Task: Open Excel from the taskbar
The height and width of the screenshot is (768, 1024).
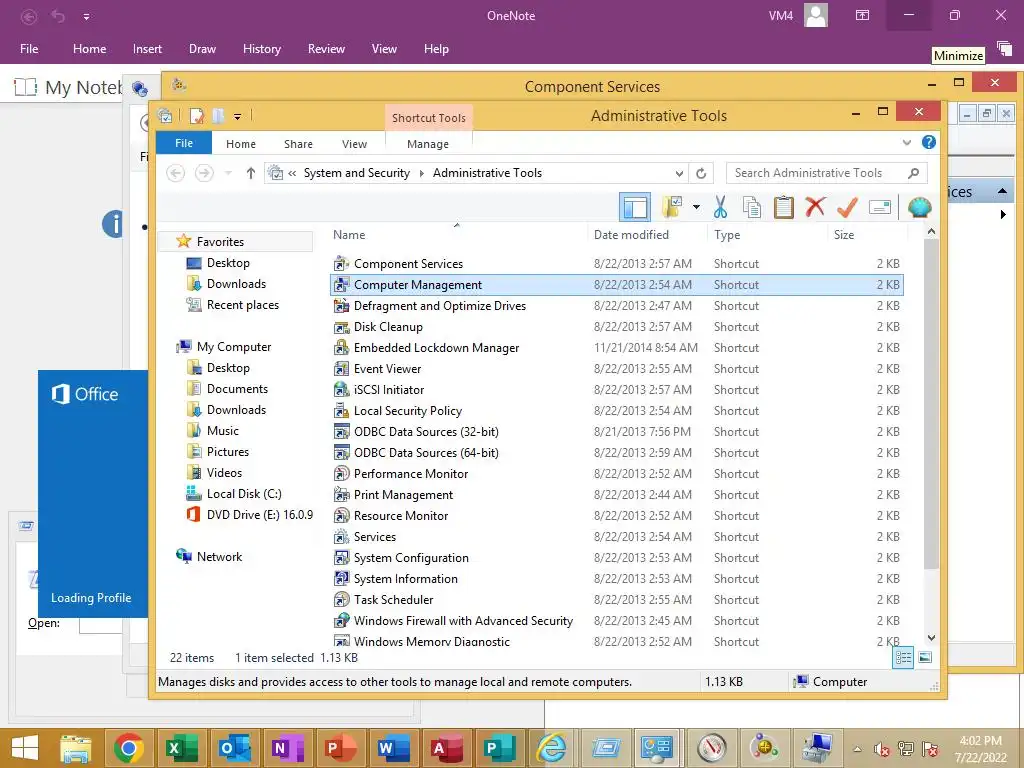Action: 181,748
